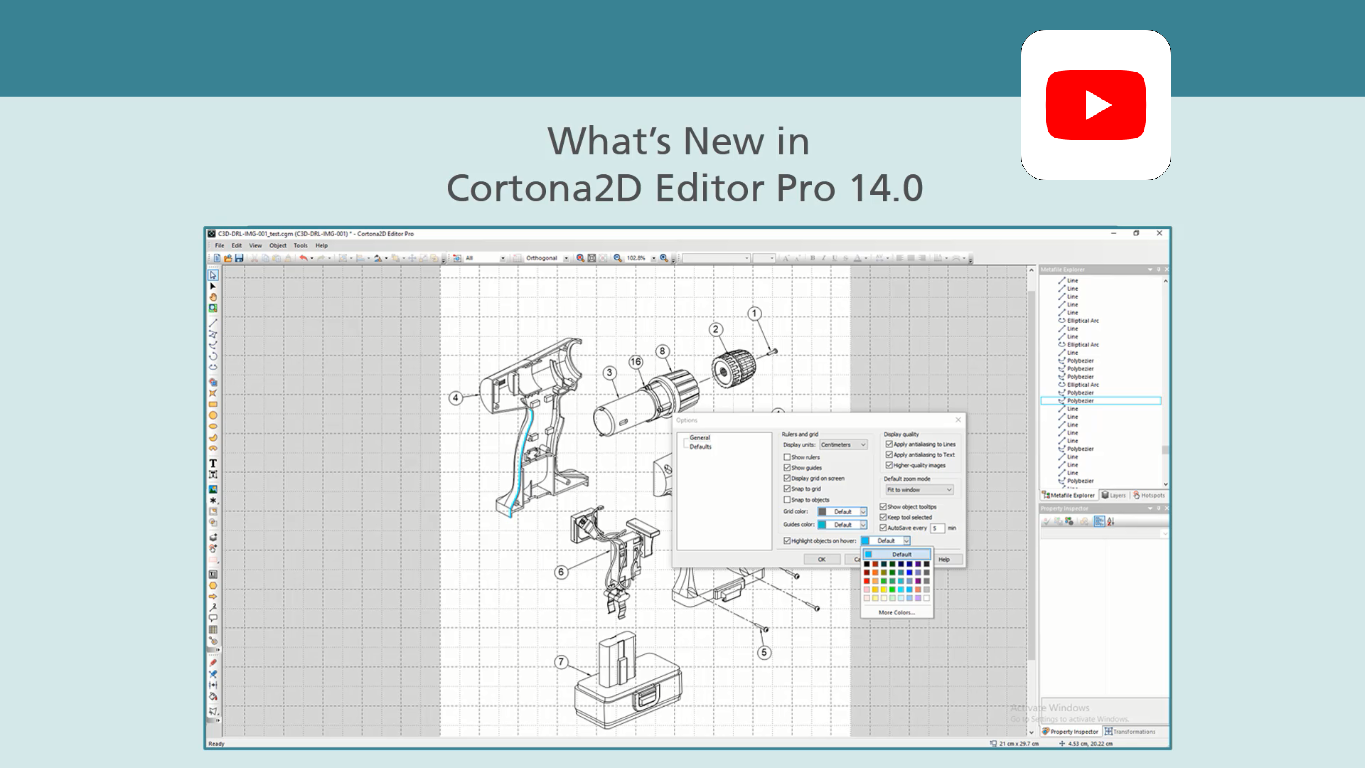Click the Help button in Options dialog
The image size is (1365, 768).
coord(944,559)
